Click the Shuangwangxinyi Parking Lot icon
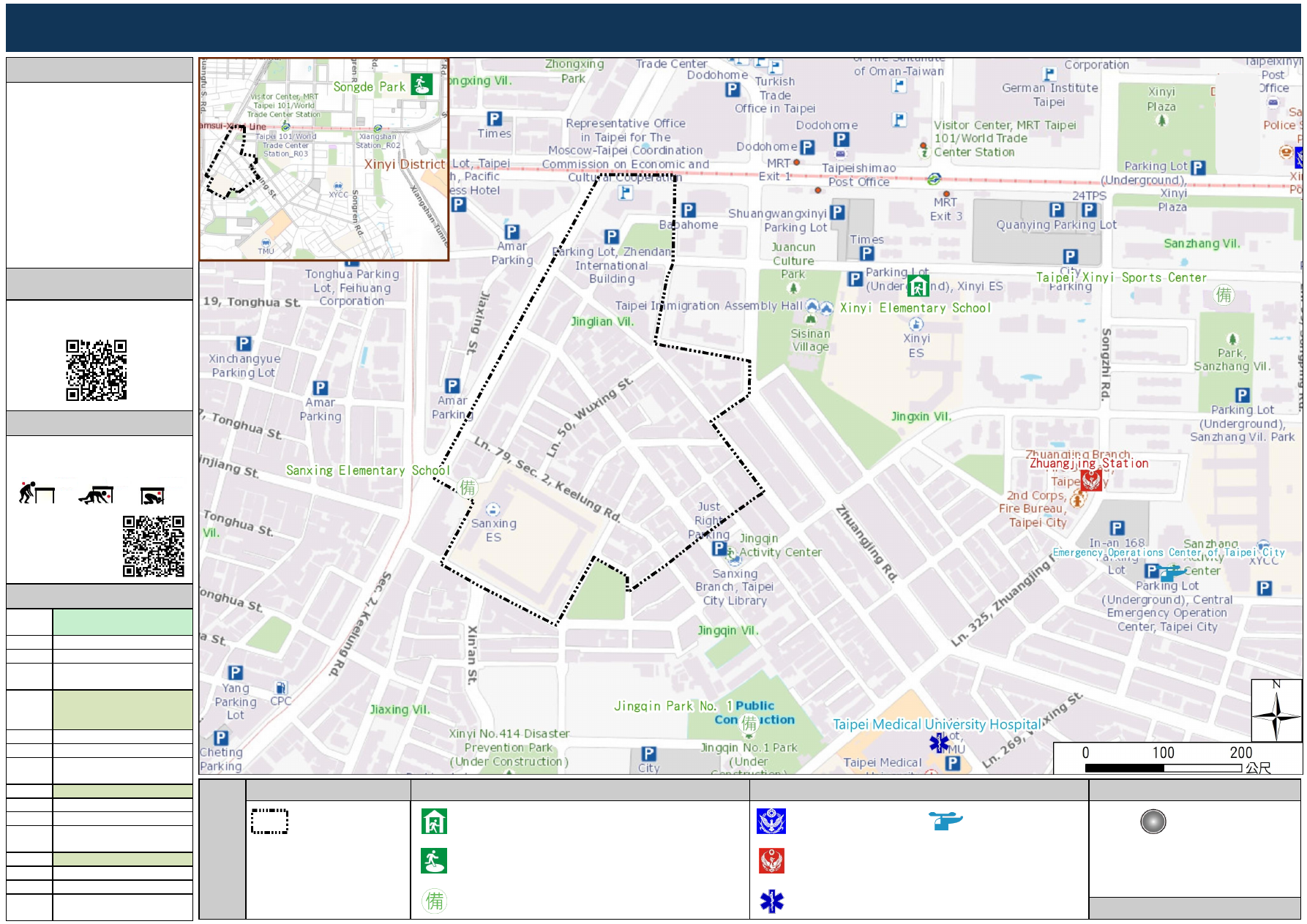 [837, 212]
